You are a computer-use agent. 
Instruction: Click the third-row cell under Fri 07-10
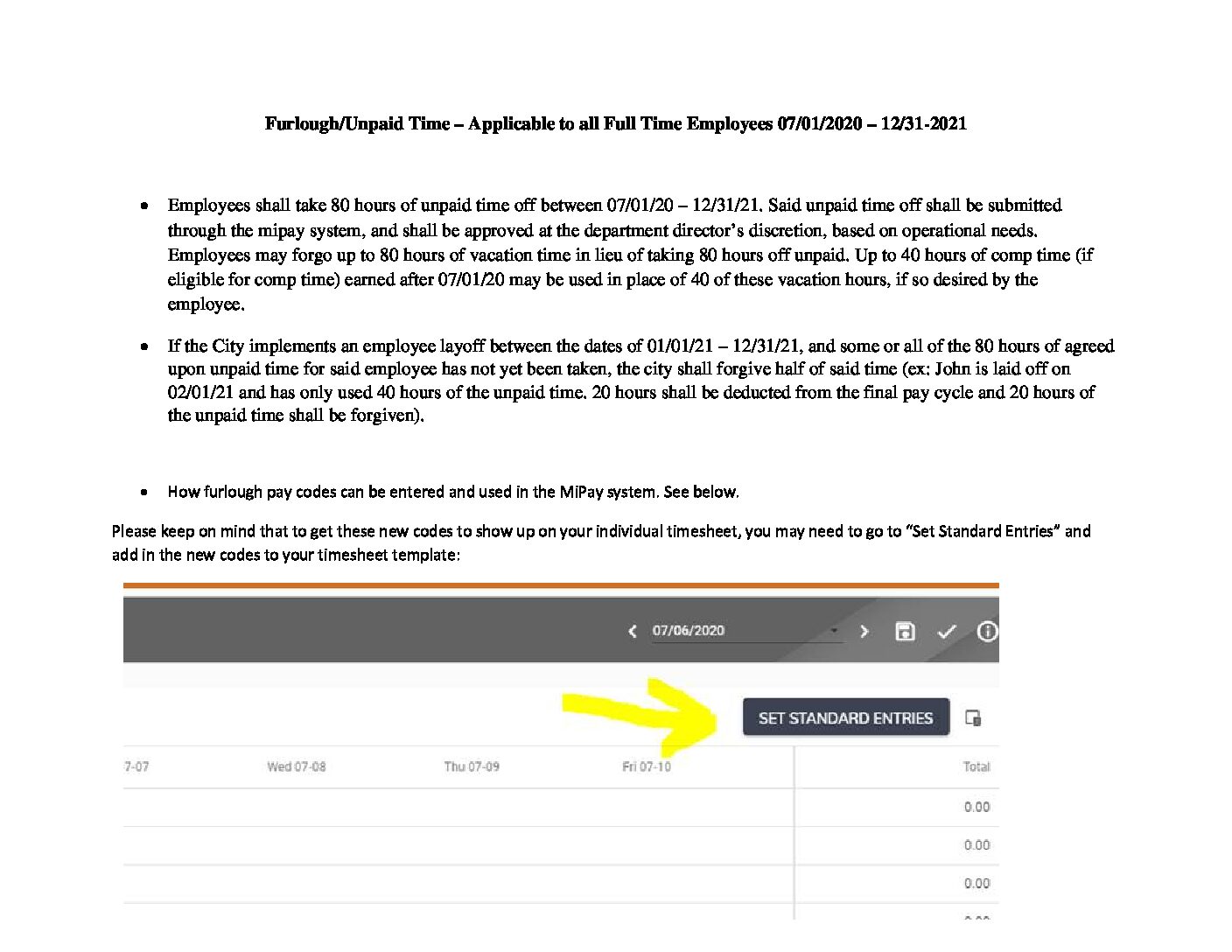click(647, 884)
